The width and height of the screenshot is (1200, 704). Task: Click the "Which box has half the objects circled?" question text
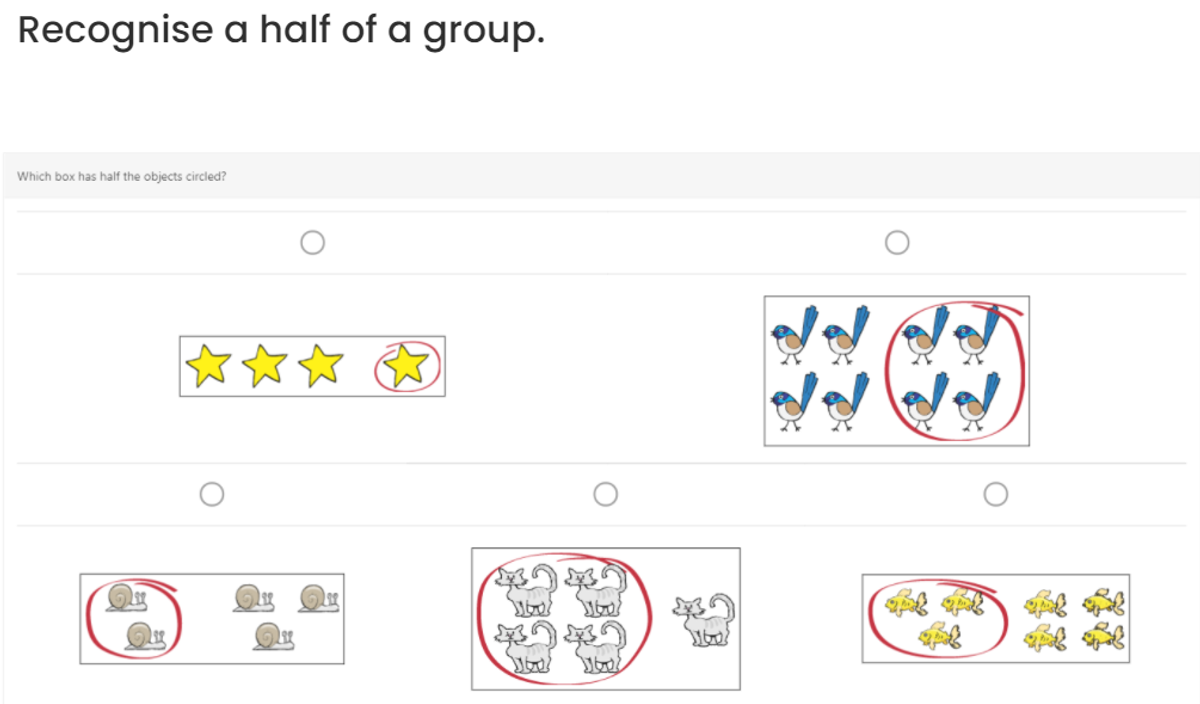(x=121, y=177)
